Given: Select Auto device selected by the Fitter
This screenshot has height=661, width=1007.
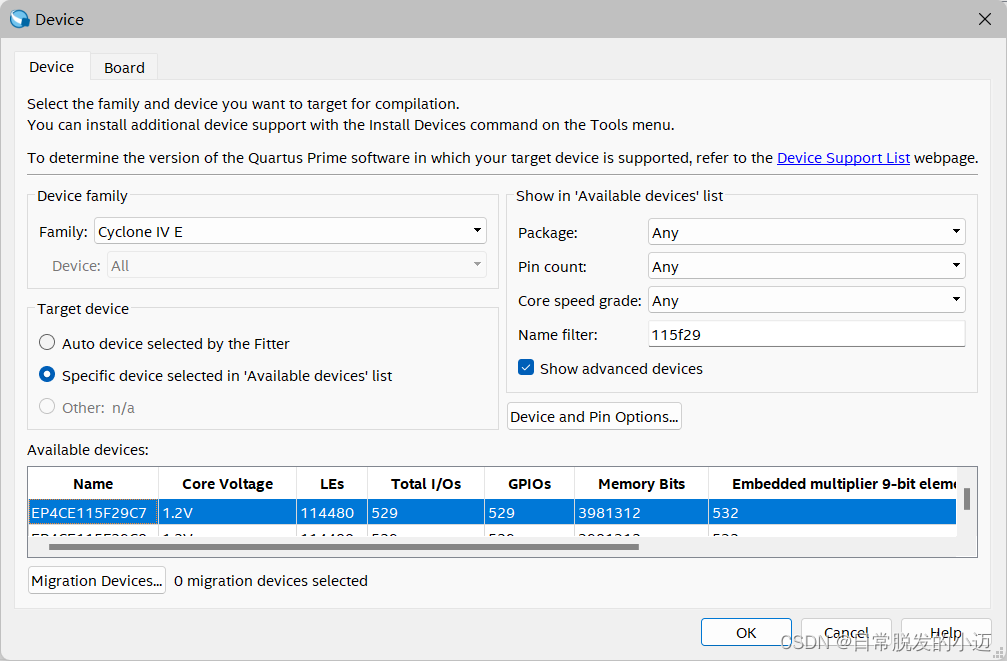Looking at the screenshot, I should pyautogui.click(x=47, y=342).
